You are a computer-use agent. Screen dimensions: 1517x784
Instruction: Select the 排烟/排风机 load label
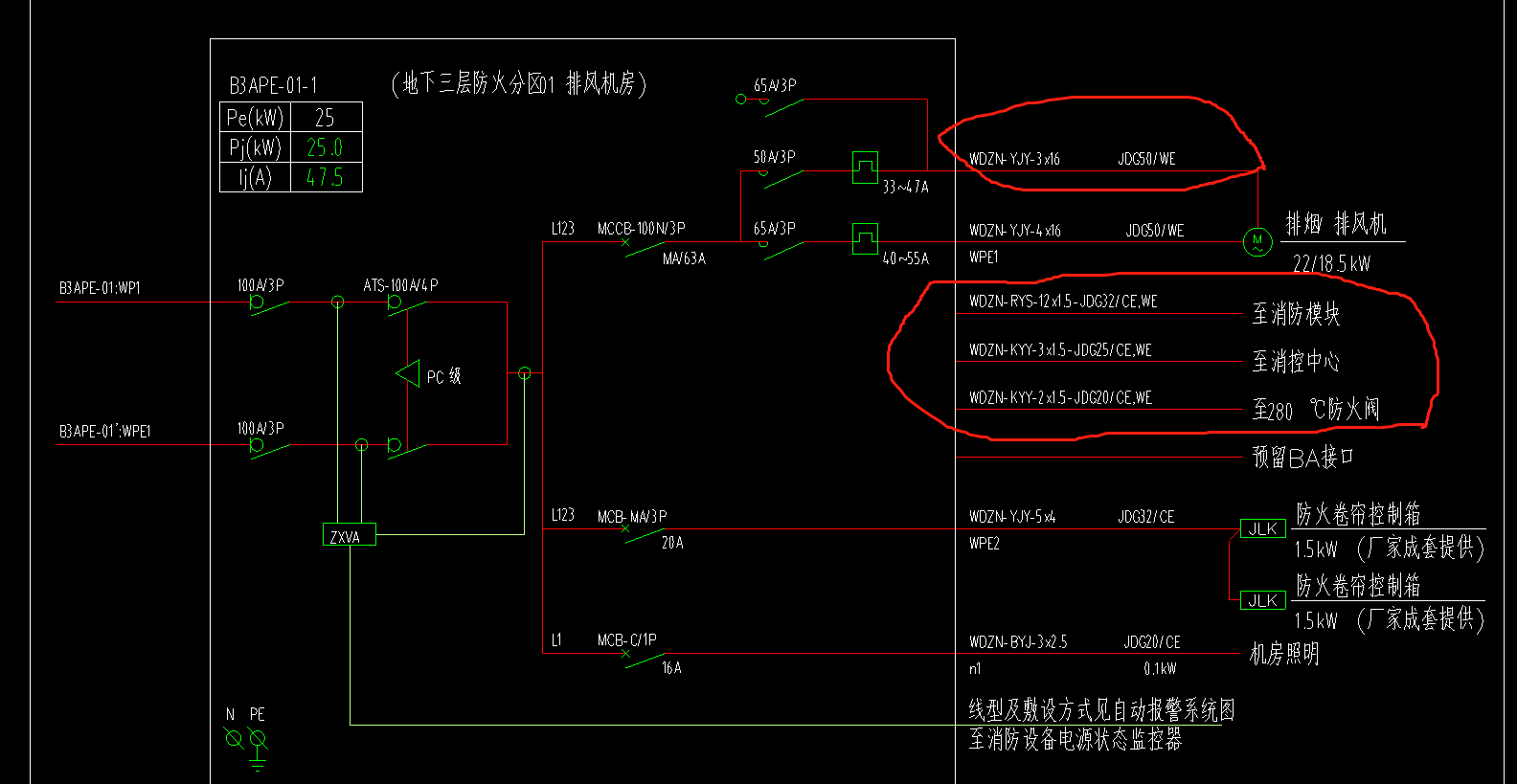pos(1336,224)
